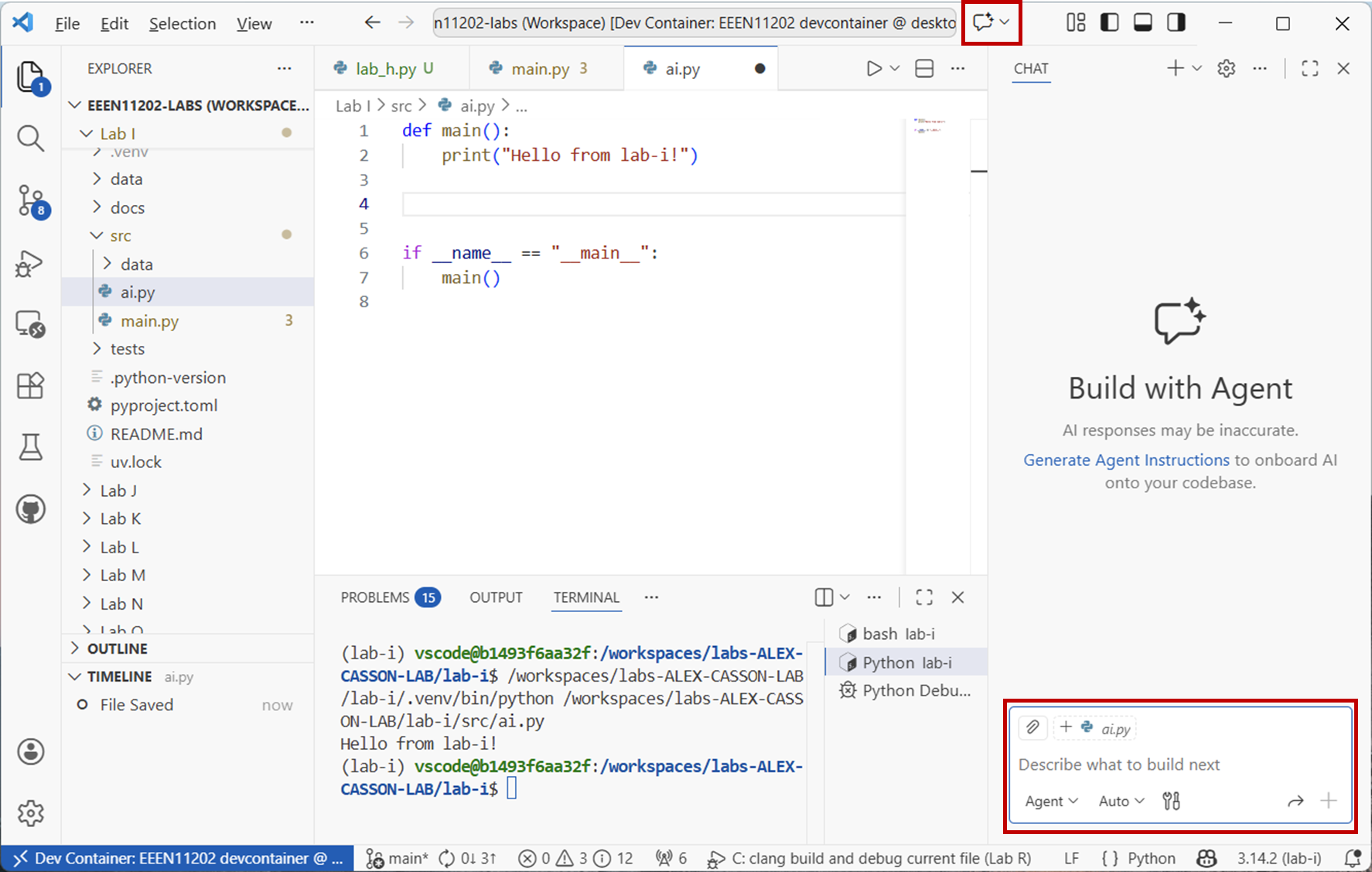The image size is (1372, 872).
Task: Open the Search view in activity bar
Action: (x=30, y=138)
